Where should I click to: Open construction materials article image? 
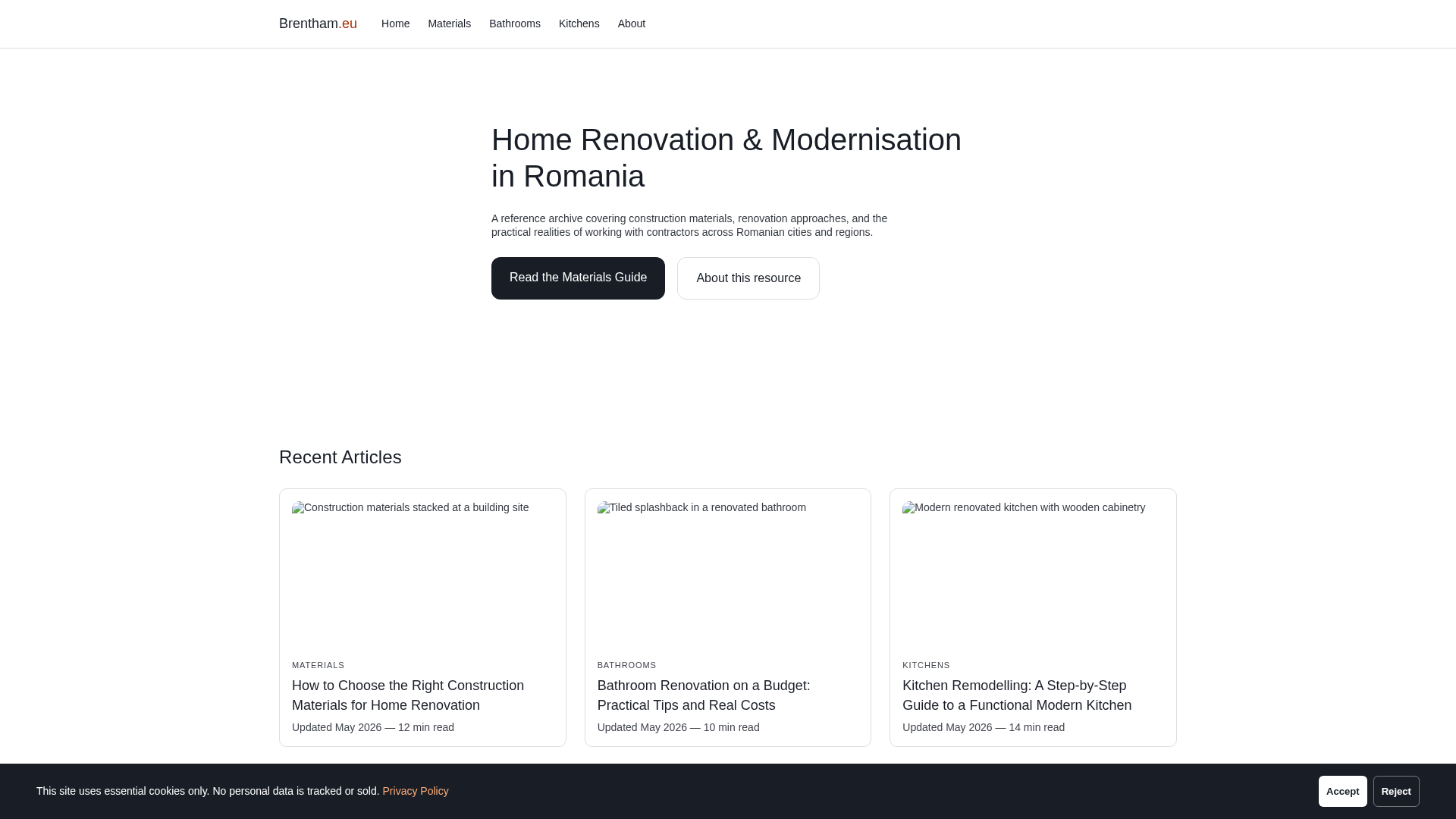pyautogui.click(x=422, y=573)
